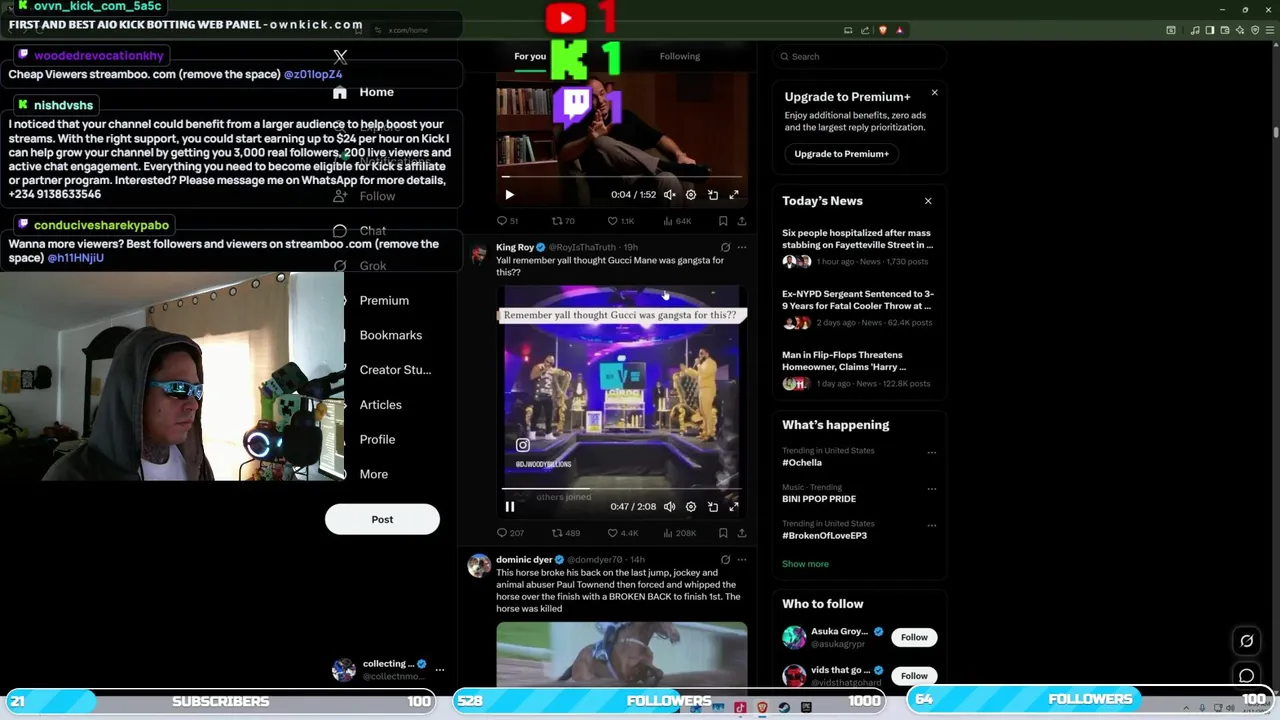Open Creator Studio from the sidebar
This screenshot has height=720, width=1280.
coord(396,370)
